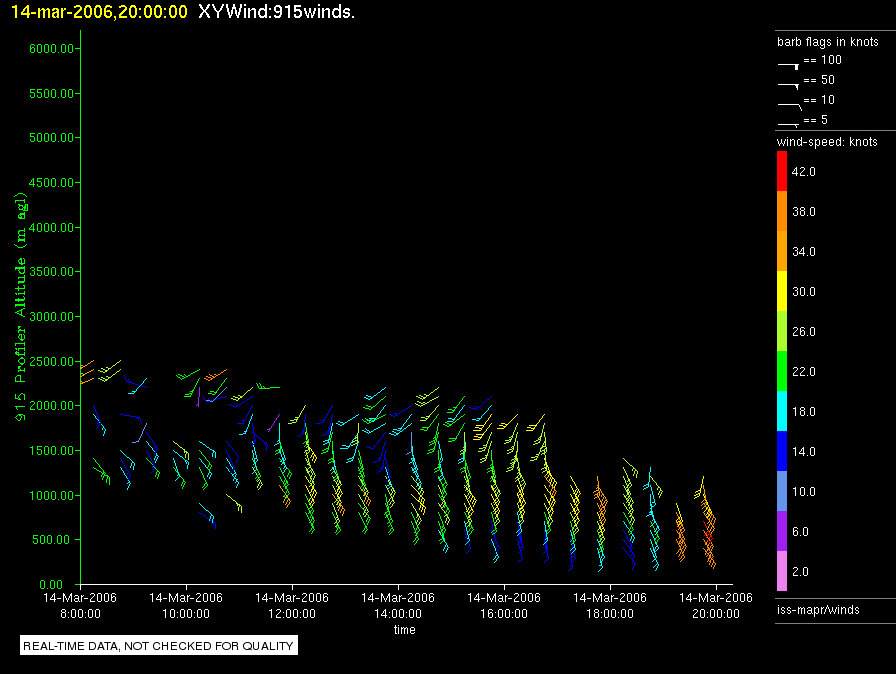Select the red 42.0 knots color band

782,171
